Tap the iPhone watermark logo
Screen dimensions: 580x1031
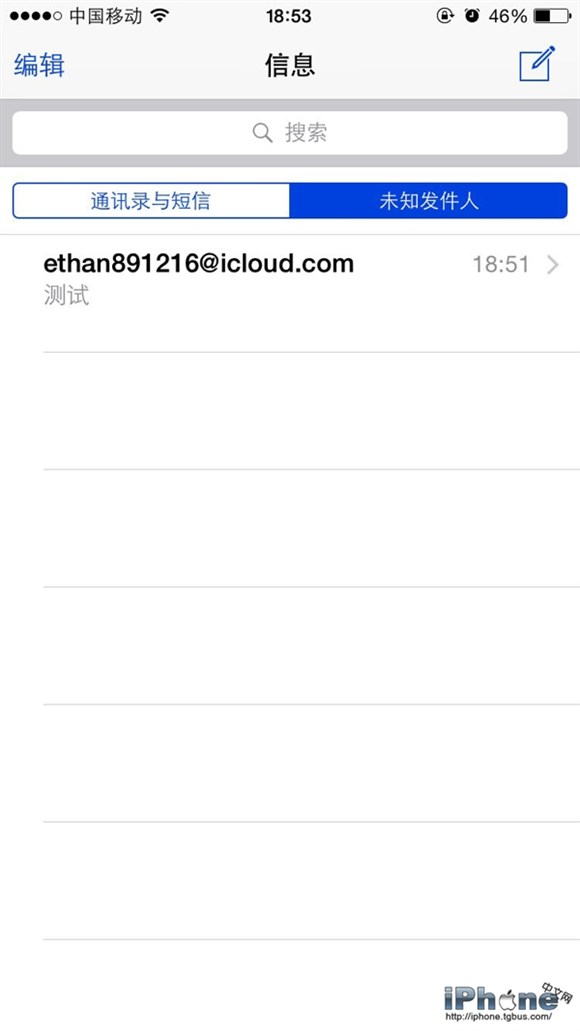(507, 999)
